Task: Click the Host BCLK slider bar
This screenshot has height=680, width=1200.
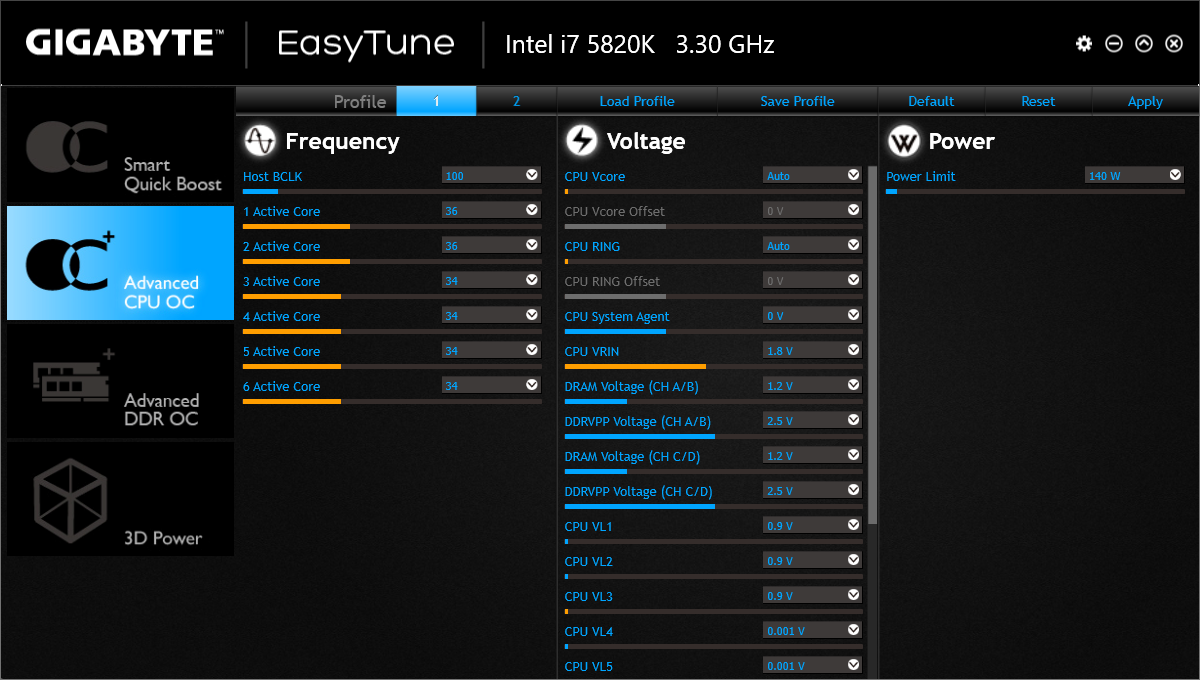Action: tap(392, 191)
